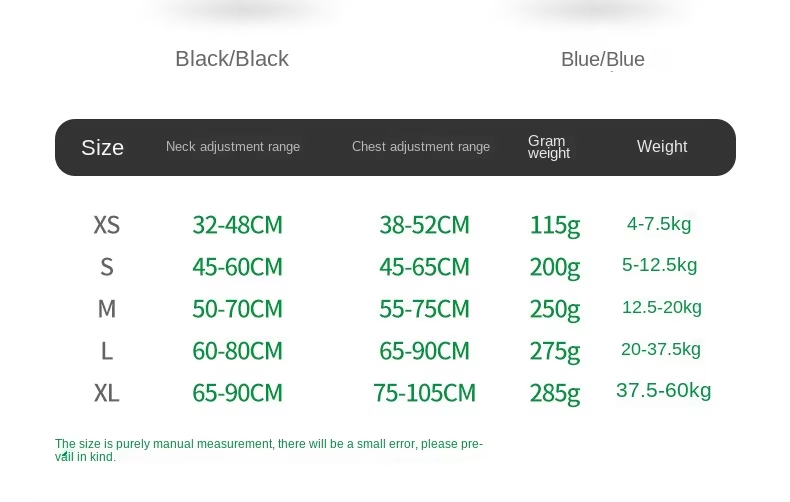Click the 37.5-60kg weight value
790x502 pixels.
coord(664,390)
